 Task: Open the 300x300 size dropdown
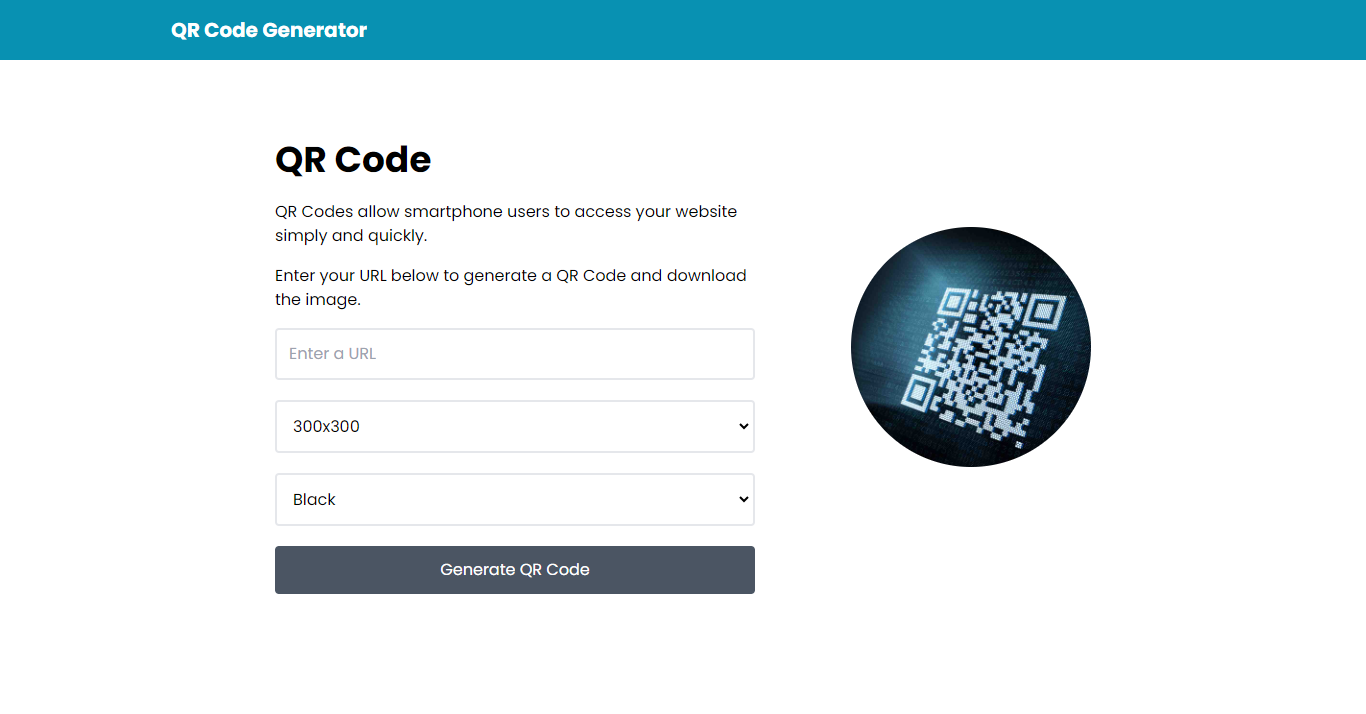(x=514, y=426)
